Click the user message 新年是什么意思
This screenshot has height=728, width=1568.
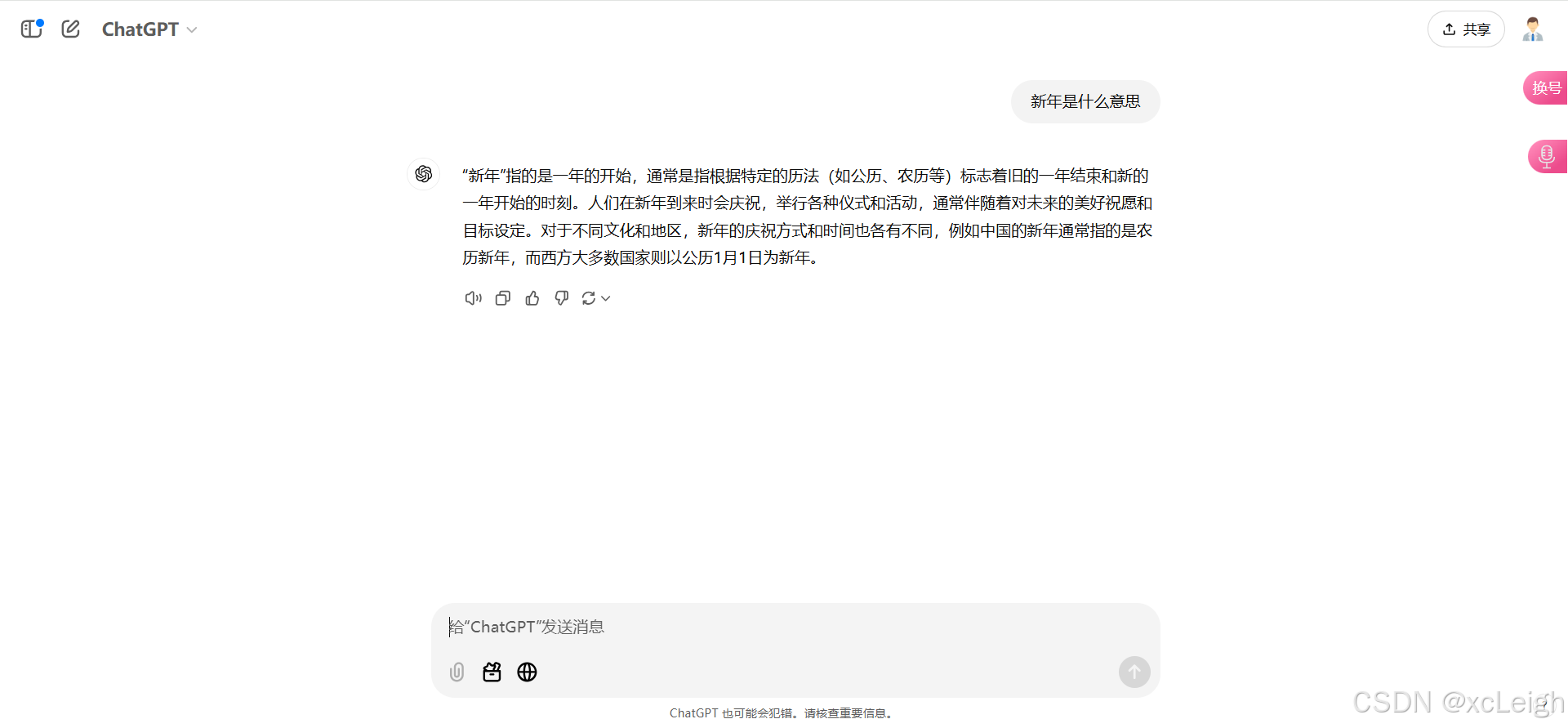1085,101
